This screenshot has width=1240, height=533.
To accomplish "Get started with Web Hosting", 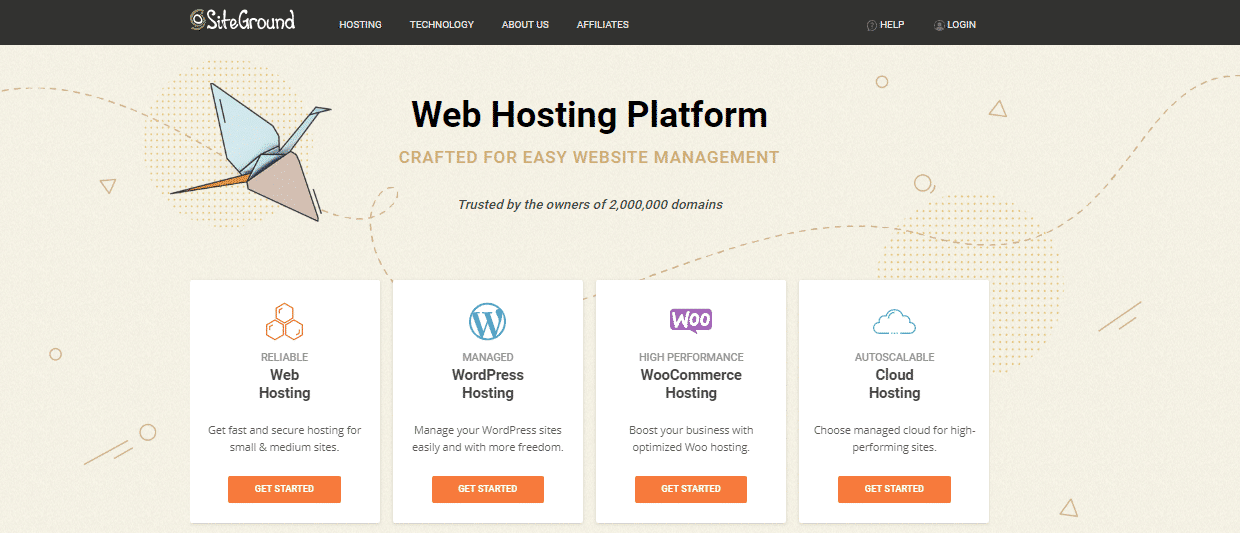I will 284,489.
